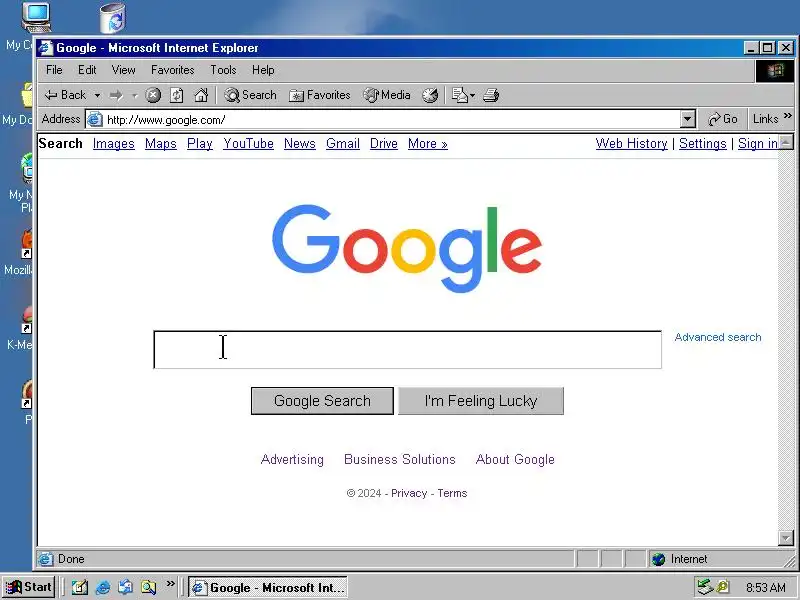Image resolution: width=800 pixels, height=600 pixels.
Task: Focus the Google search text box
Action: [x=407, y=349]
